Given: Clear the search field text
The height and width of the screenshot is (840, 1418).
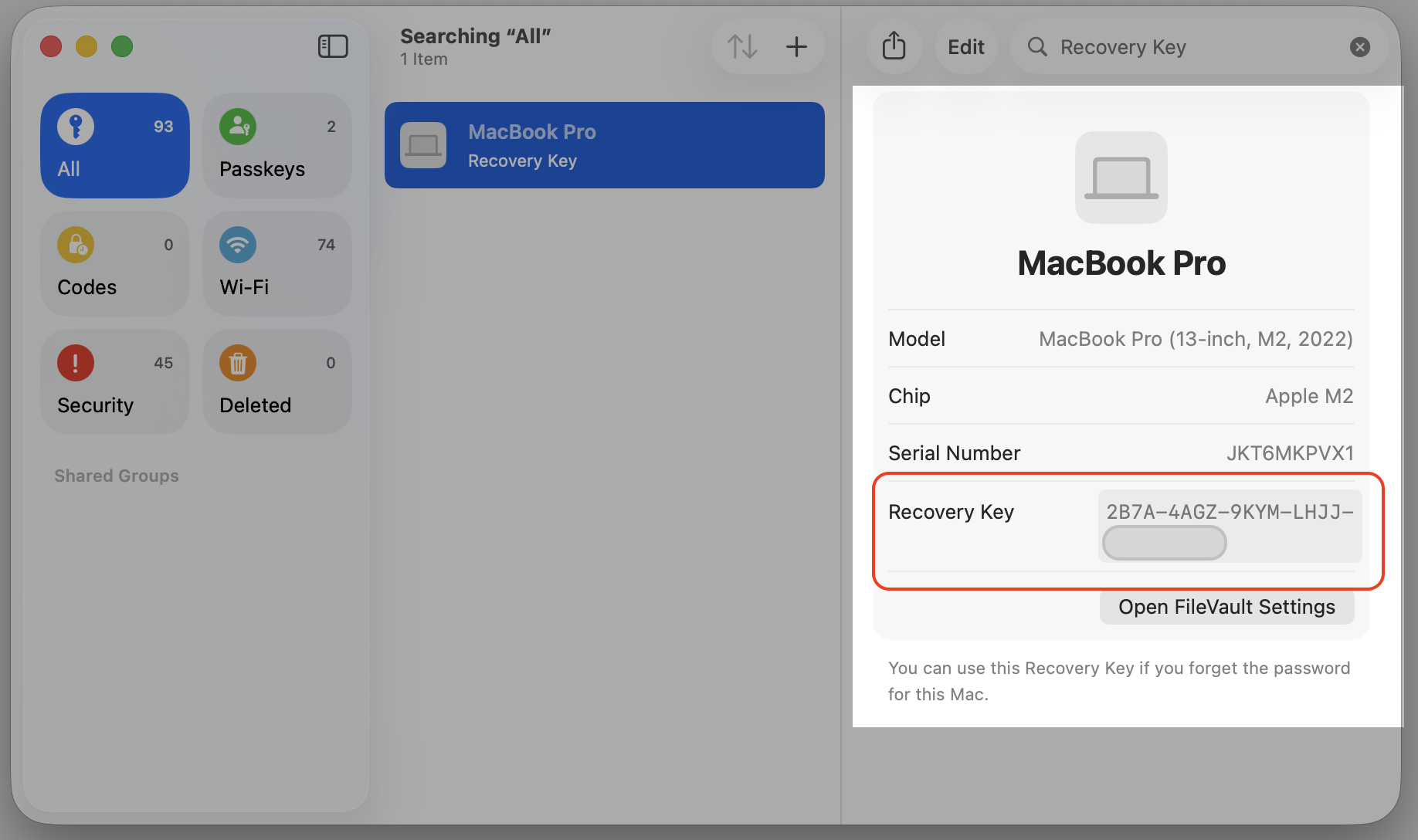Looking at the screenshot, I should (1360, 47).
